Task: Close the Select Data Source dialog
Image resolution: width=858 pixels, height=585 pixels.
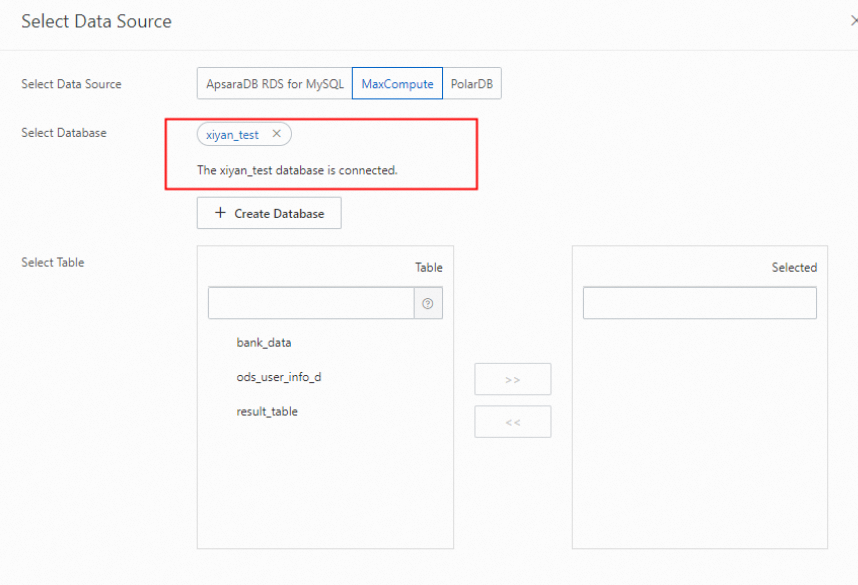Action: [854, 21]
